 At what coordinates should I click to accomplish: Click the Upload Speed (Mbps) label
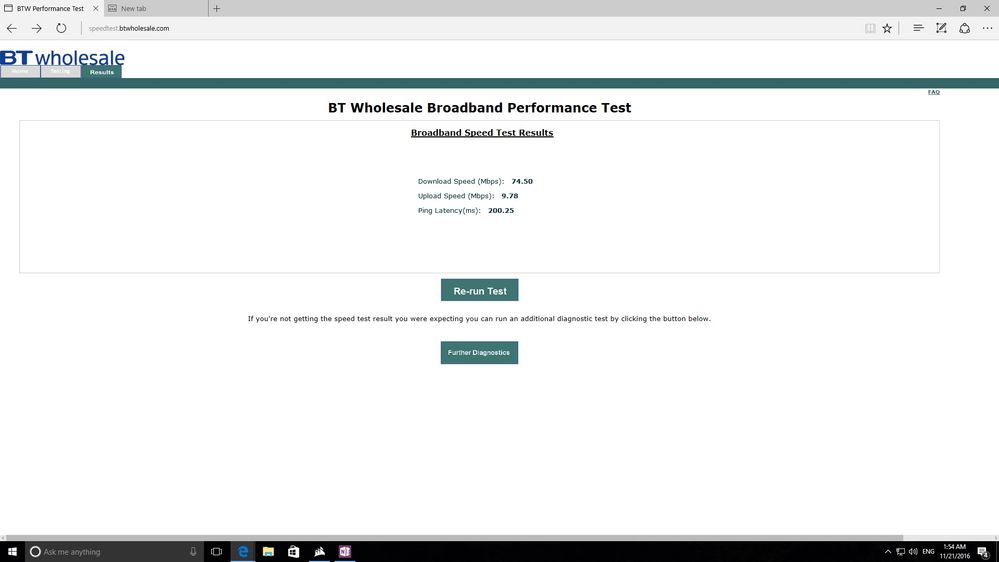[456, 196]
